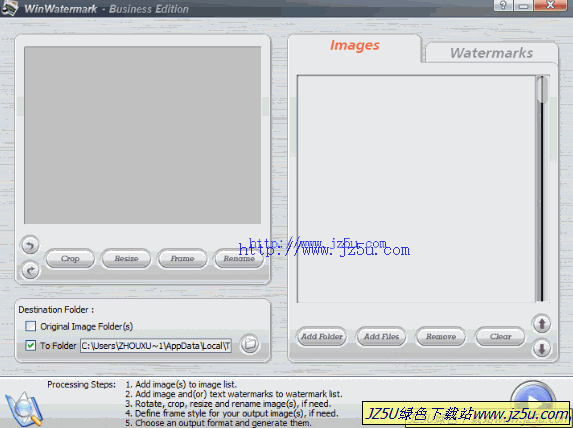The image size is (573, 428).
Task: Browse for destination folder icon
Action: 250,344
